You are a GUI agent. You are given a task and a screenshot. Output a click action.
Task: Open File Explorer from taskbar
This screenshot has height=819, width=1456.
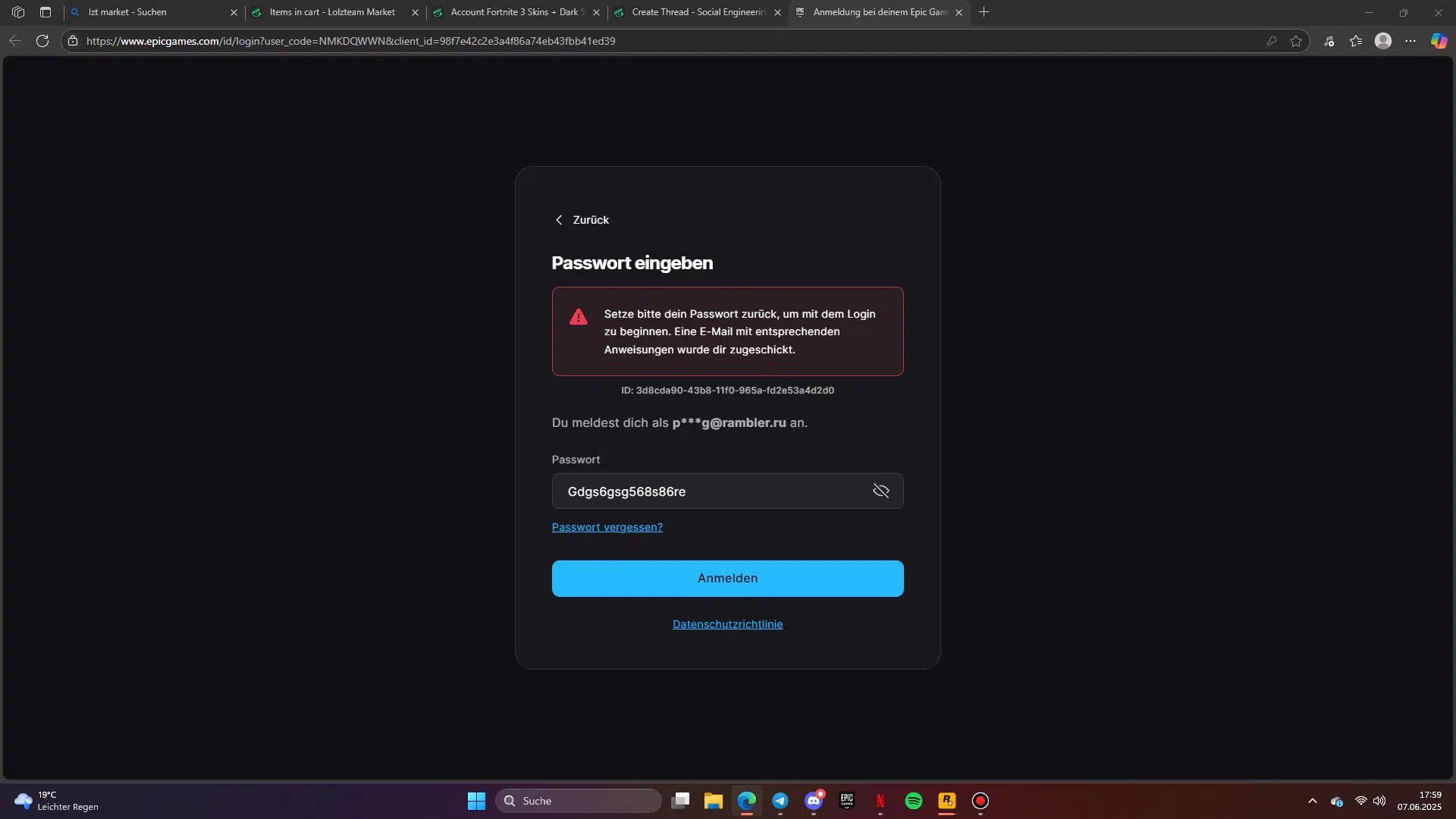tap(714, 801)
